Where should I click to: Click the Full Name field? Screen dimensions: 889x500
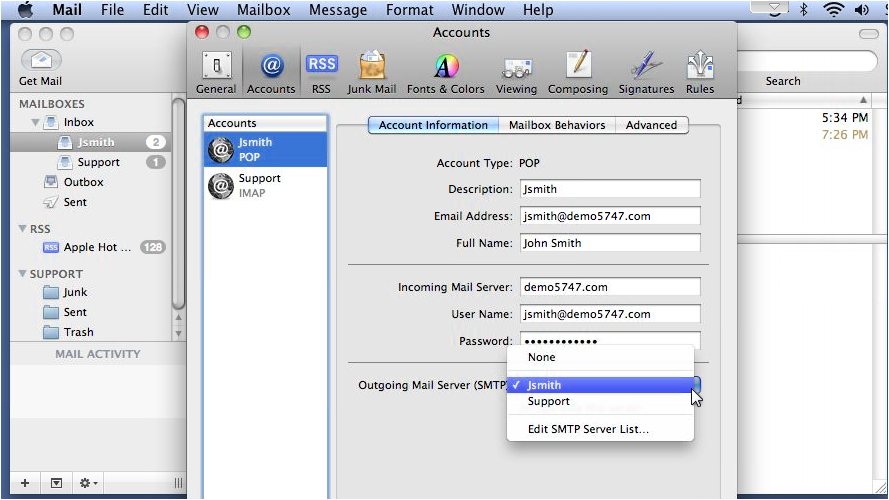tap(610, 243)
